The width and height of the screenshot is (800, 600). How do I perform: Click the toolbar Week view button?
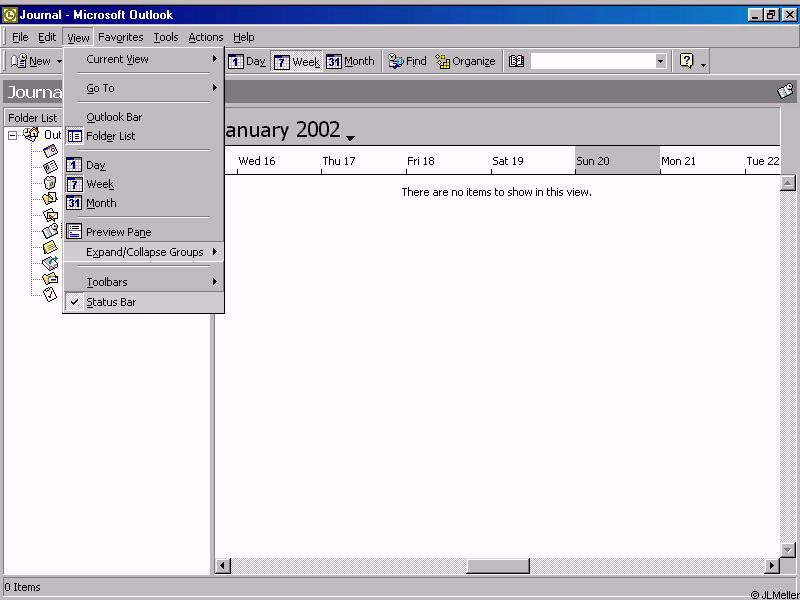[296, 61]
